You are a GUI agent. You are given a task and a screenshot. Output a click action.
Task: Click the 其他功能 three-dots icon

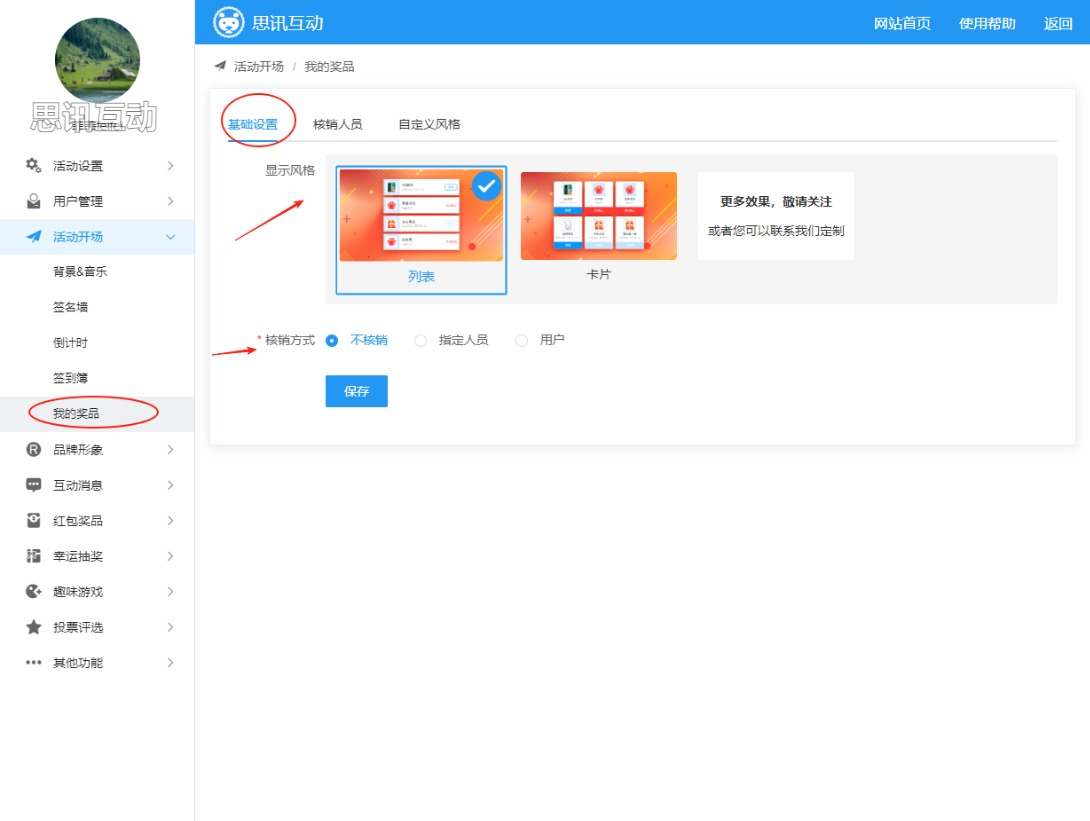coord(33,663)
